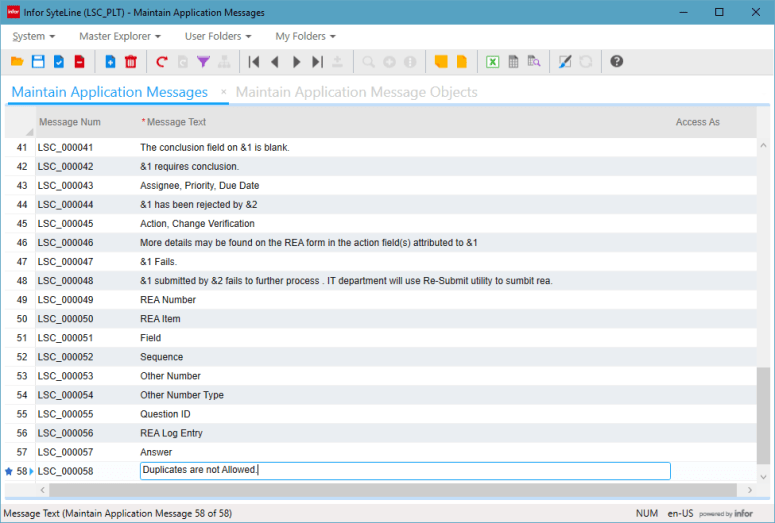Click the grid table toolbar icon
The height and width of the screenshot is (523, 775).
point(514,62)
